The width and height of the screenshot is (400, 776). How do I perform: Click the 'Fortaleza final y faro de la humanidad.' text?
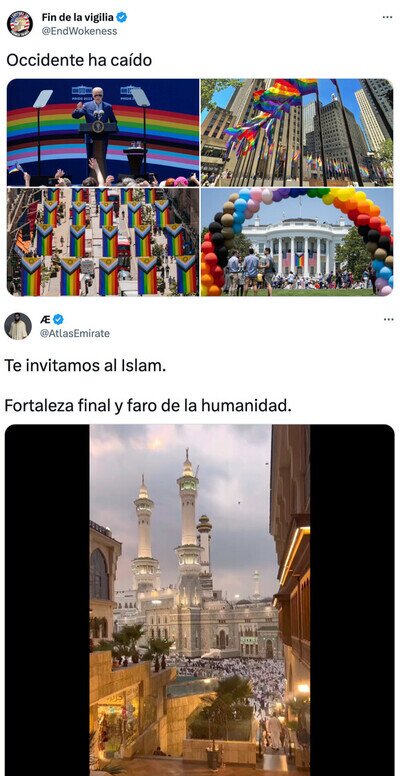click(x=148, y=406)
